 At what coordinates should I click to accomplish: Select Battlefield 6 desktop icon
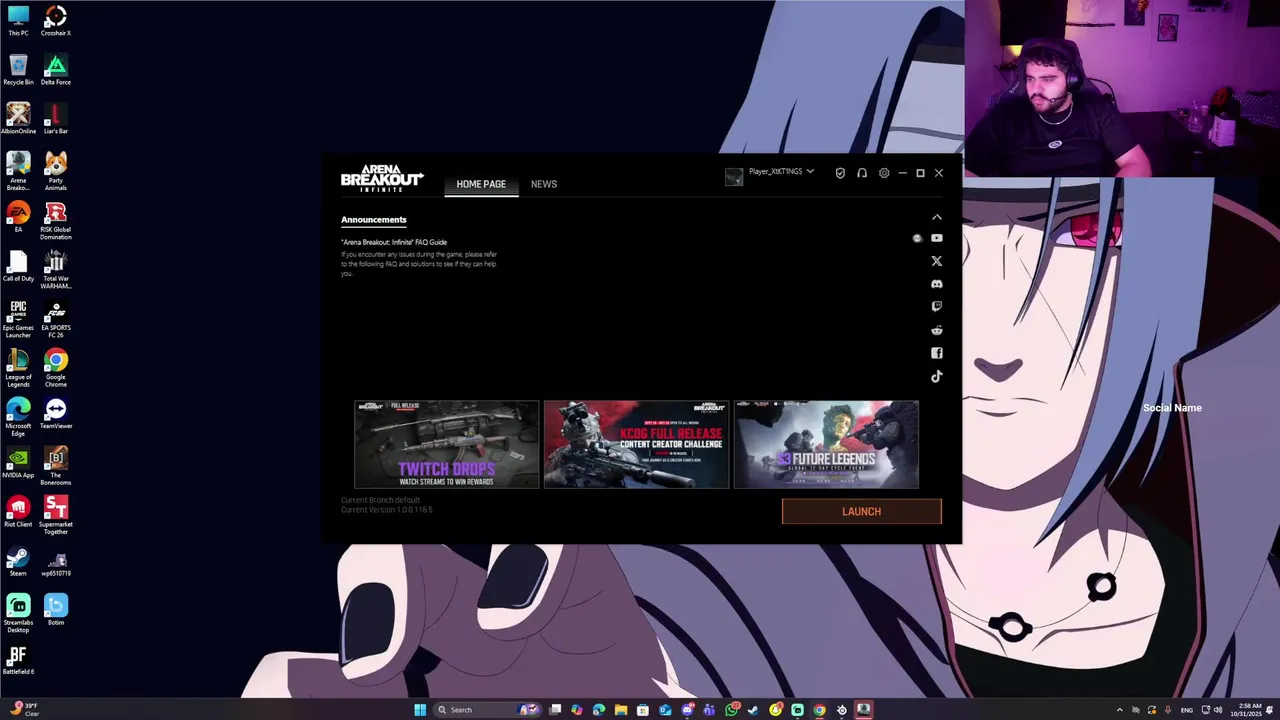tap(18, 658)
